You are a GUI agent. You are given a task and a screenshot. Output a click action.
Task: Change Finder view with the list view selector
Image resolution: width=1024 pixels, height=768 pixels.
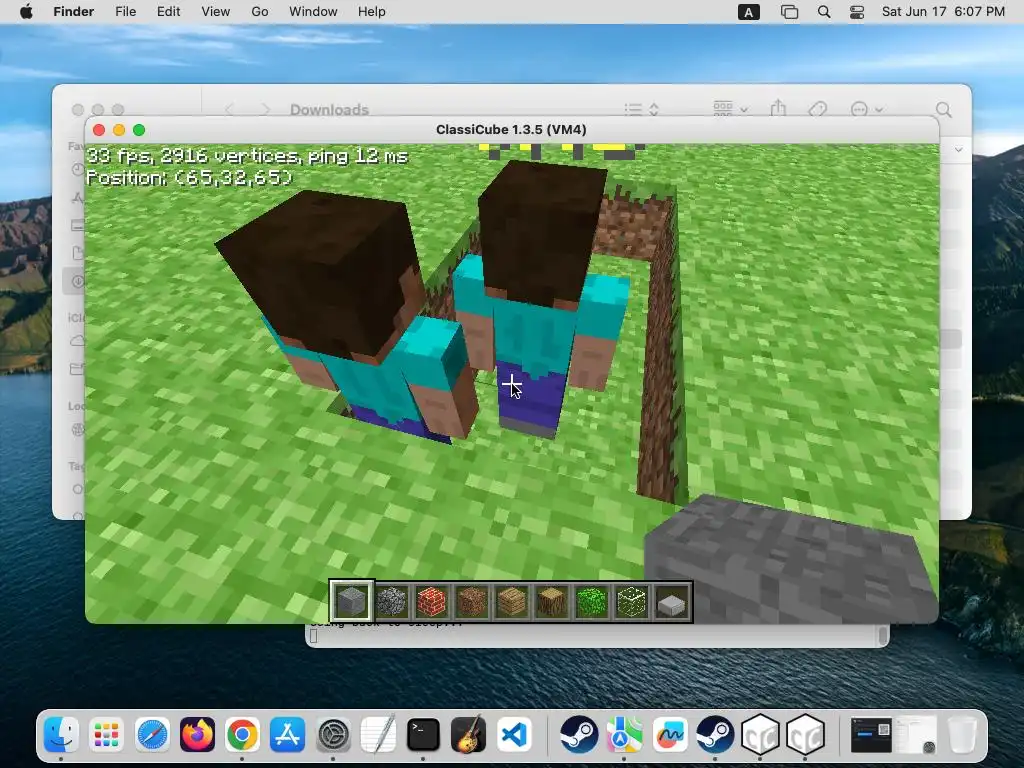click(641, 109)
